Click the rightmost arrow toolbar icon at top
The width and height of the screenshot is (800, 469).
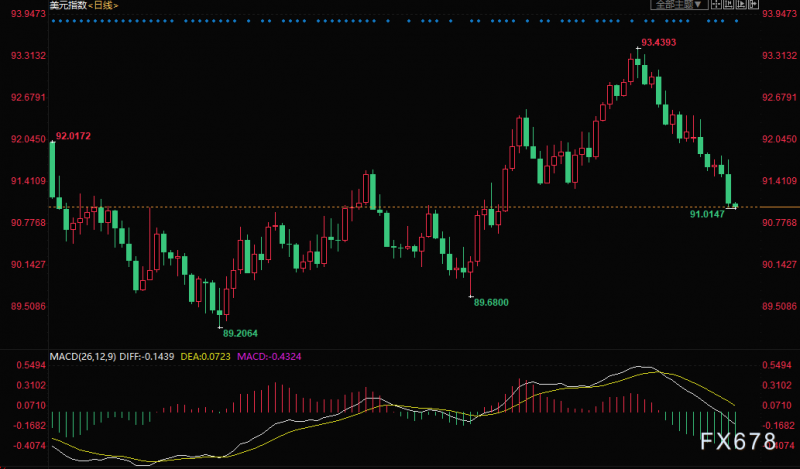pyautogui.click(x=753, y=5)
